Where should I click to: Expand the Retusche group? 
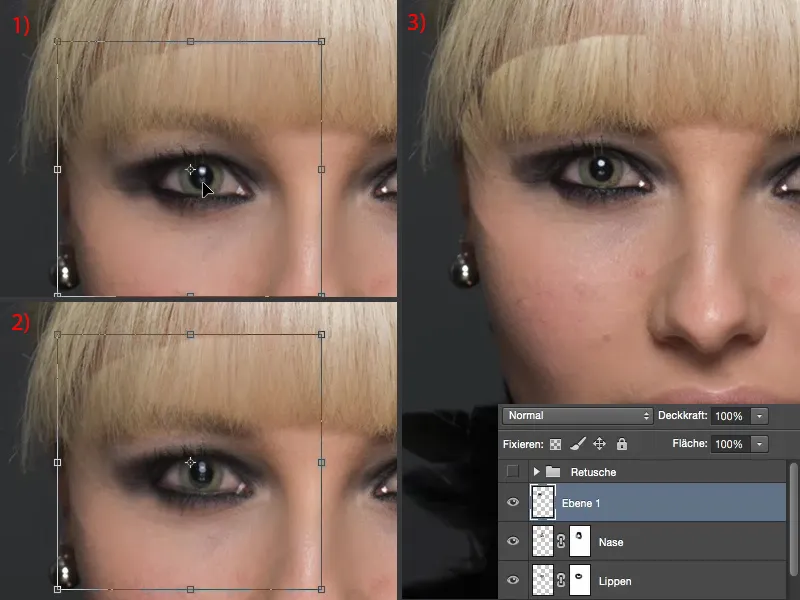tap(536, 472)
